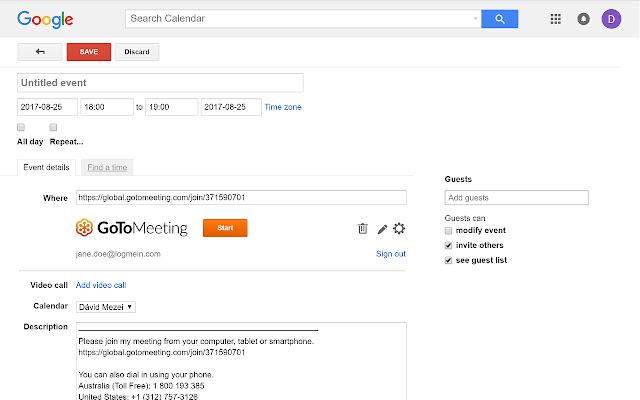Click the Add guests input field
Image resolution: width=640 pixels, height=400 pixels.
pyautogui.click(x=516, y=198)
